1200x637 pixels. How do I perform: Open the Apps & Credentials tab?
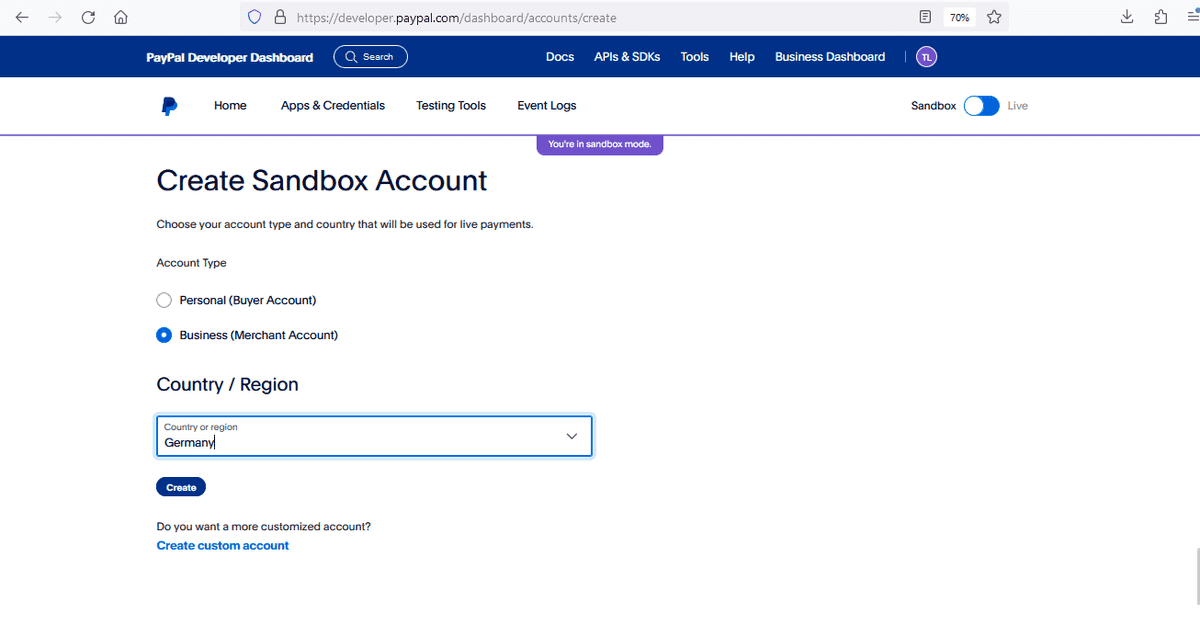[332, 106]
